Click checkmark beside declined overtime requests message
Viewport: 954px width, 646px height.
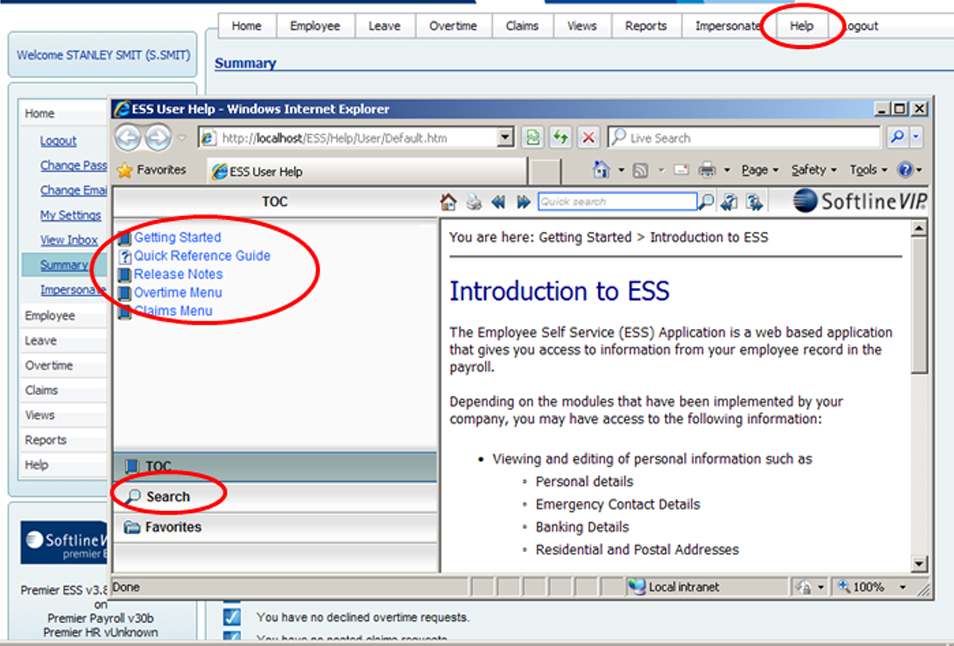pyautogui.click(x=231, y=617)
